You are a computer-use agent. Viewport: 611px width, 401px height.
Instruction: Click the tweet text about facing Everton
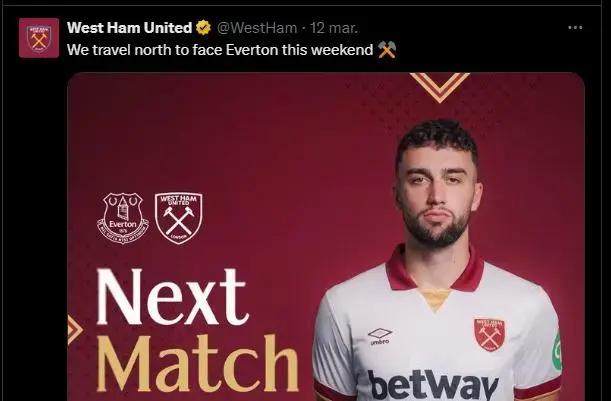coord(219,48)
